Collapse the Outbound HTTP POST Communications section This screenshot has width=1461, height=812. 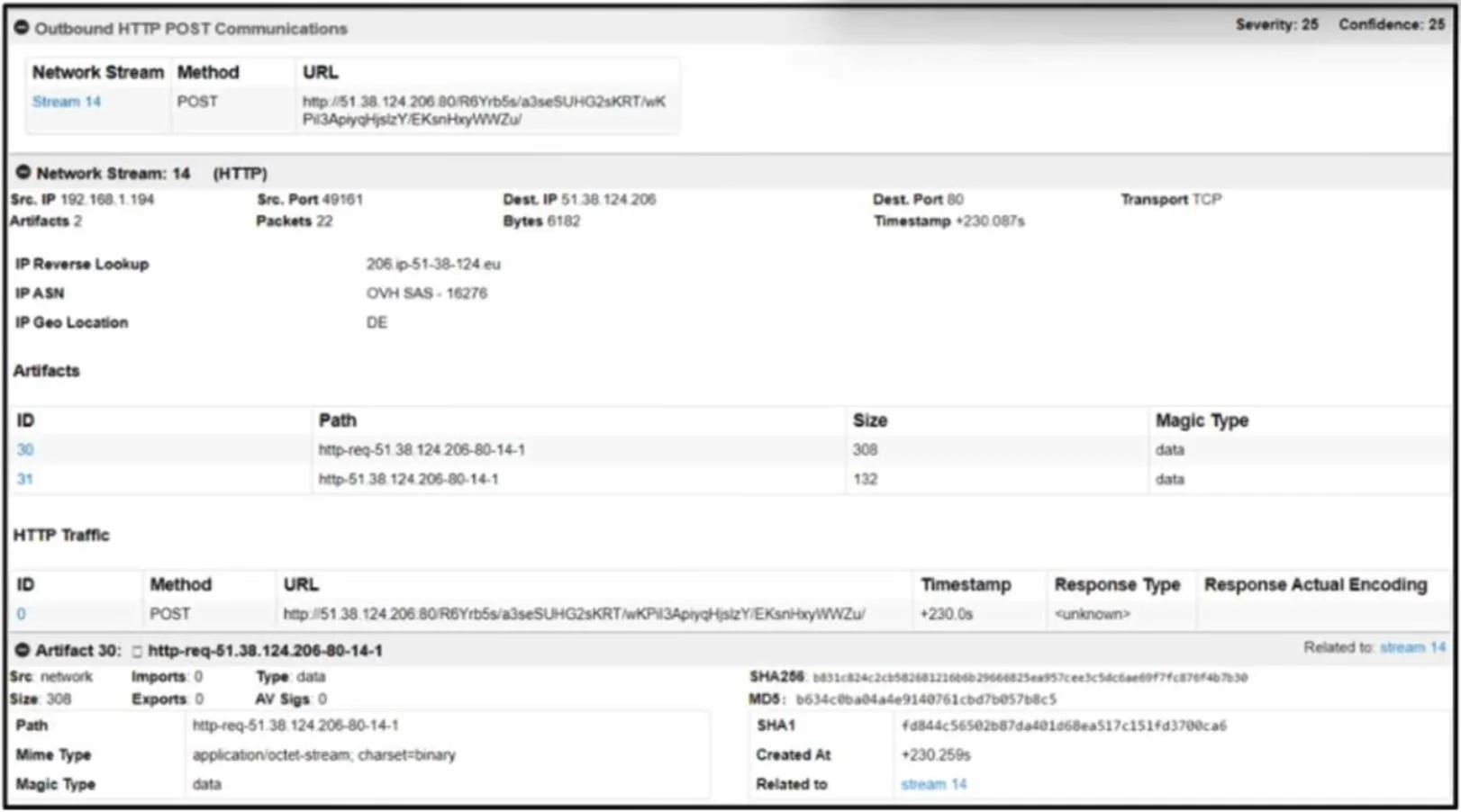point(22,28)
